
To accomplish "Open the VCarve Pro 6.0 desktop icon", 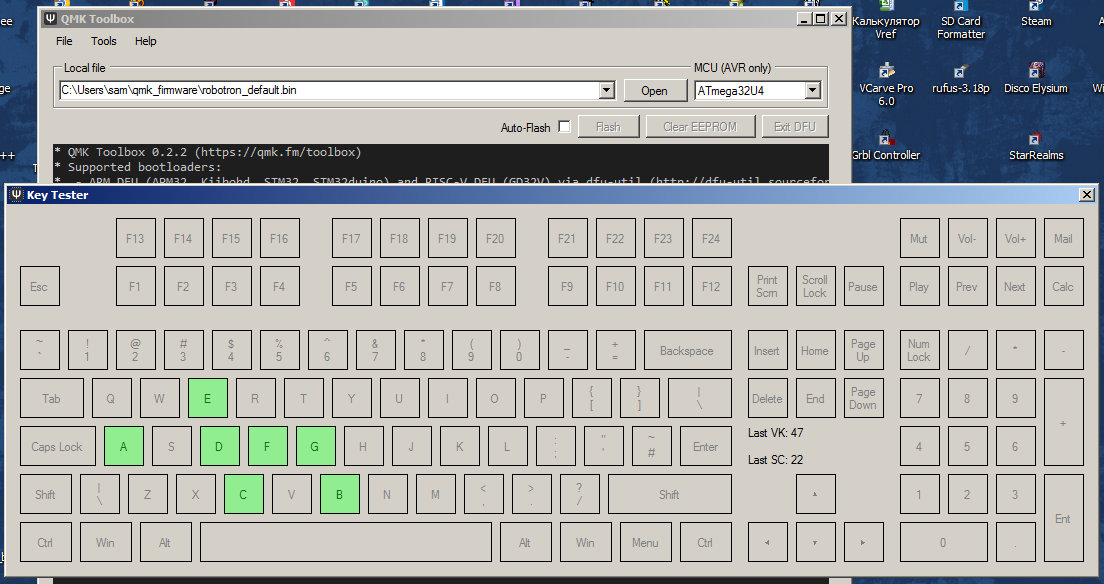I will [x=886, y=84].
